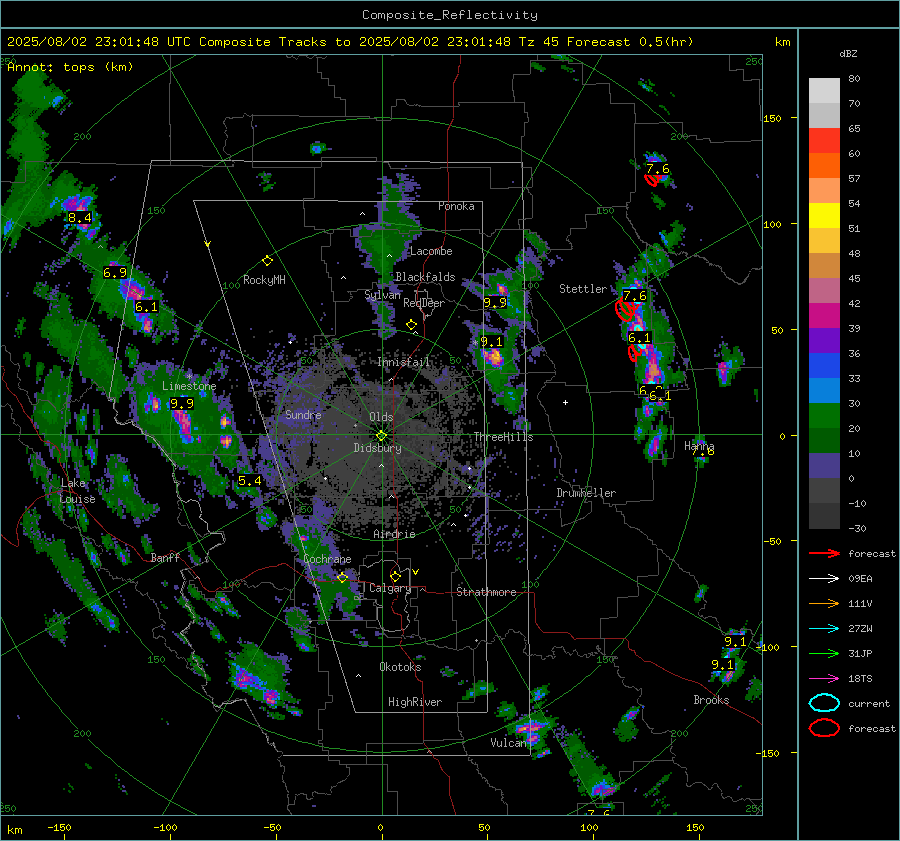The width and height of the screenshot is (900, 841).
Task: Click the 6.9 storm top label
Action: [115, 273]
